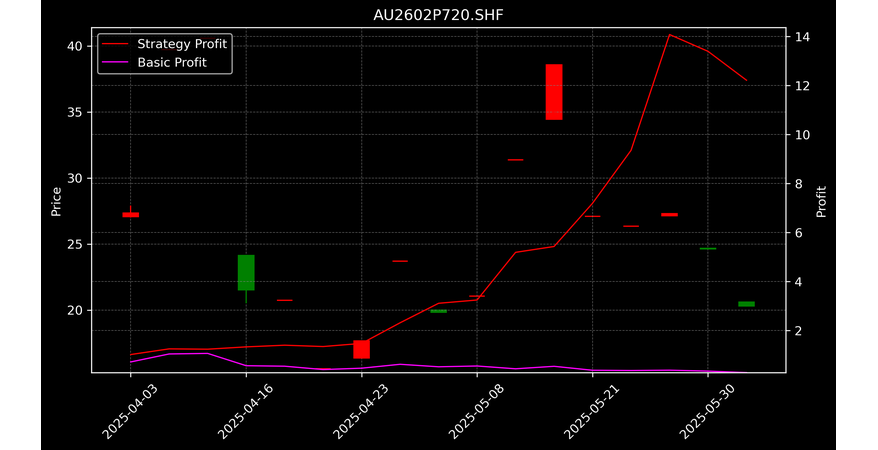Click the 12 profit tick label
878x450 pixels.
(x=801, y=86)
